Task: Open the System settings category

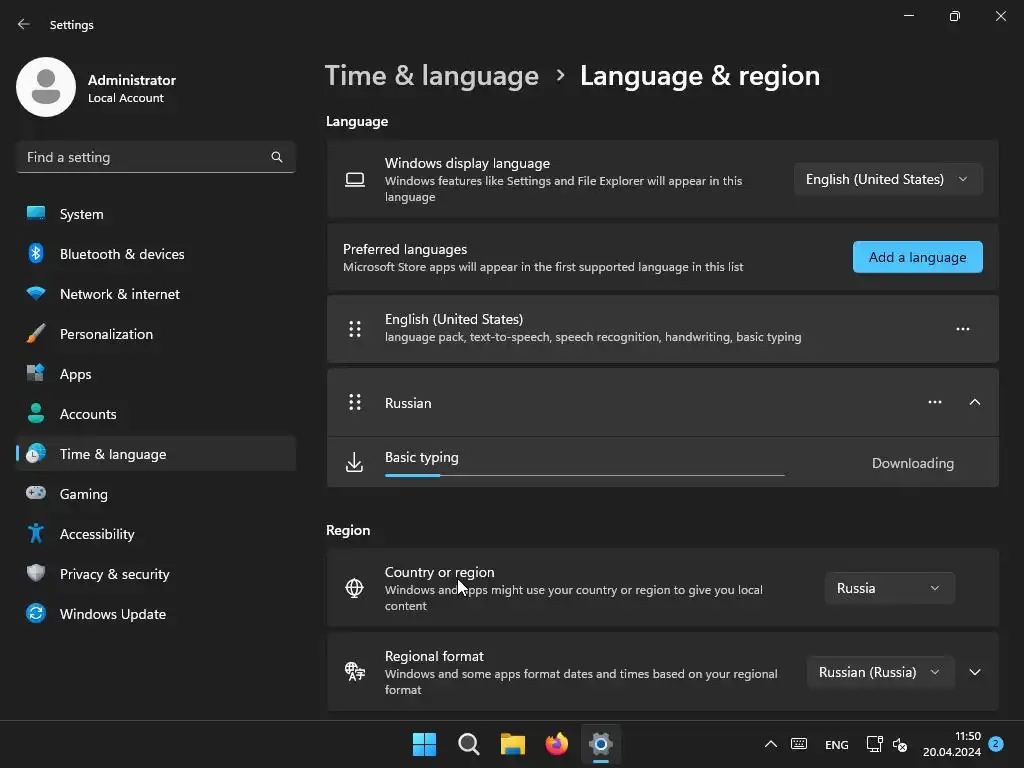Action: coord(155,214)
